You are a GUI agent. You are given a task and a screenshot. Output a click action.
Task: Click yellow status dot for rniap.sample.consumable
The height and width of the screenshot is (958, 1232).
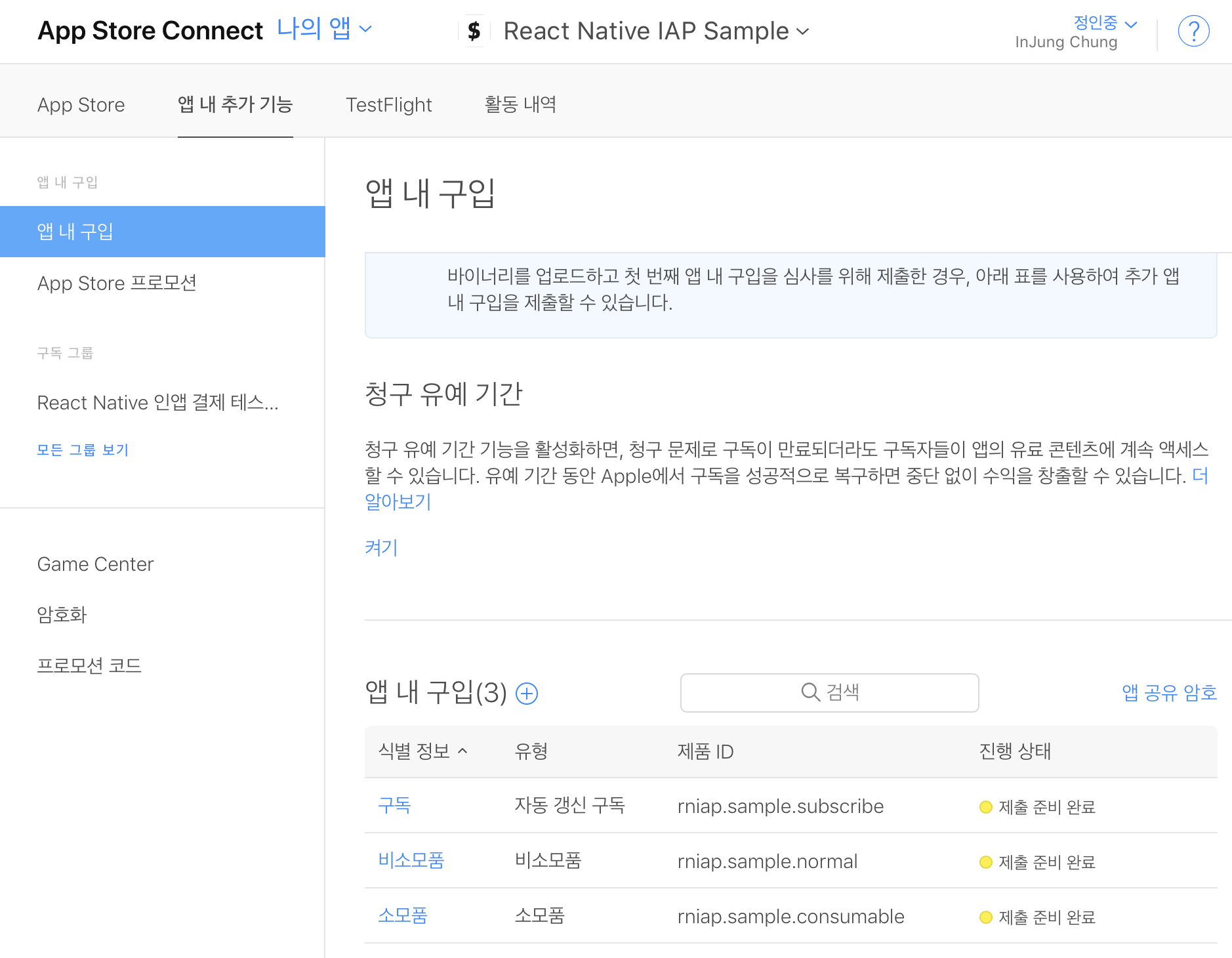point(985,917)
